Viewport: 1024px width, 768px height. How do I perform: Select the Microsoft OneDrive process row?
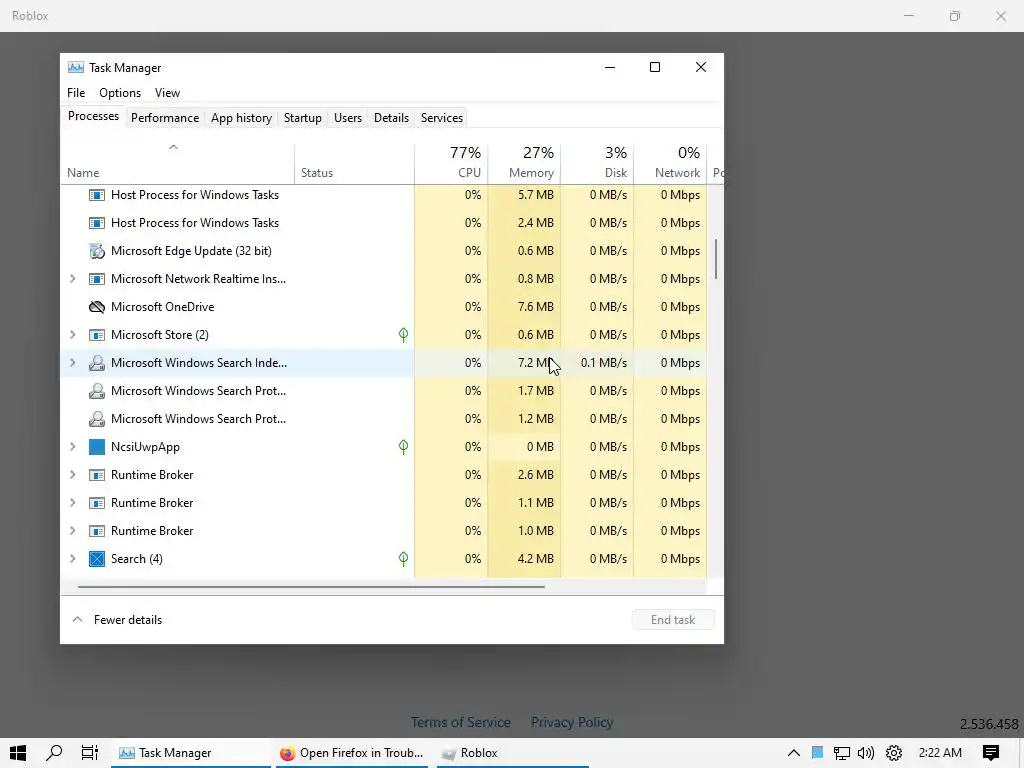[384, 307]
